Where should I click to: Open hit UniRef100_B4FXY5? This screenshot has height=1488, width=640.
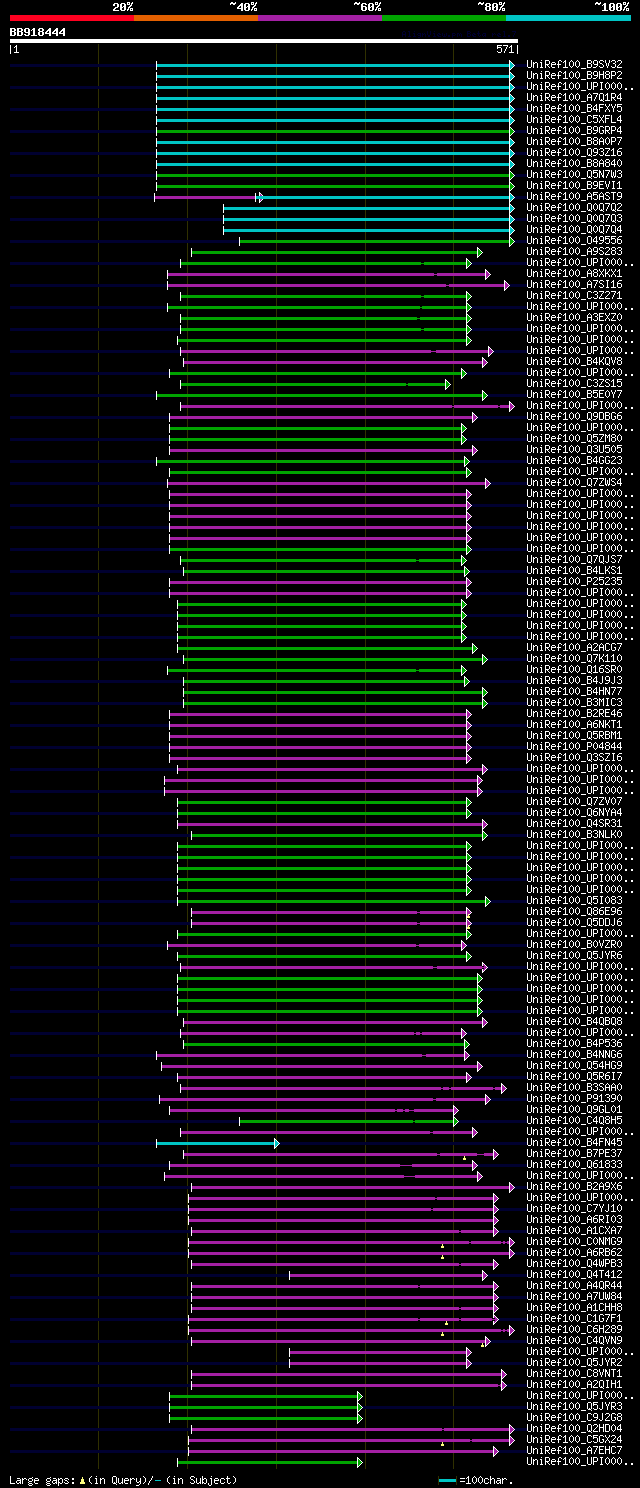point(574,108)
